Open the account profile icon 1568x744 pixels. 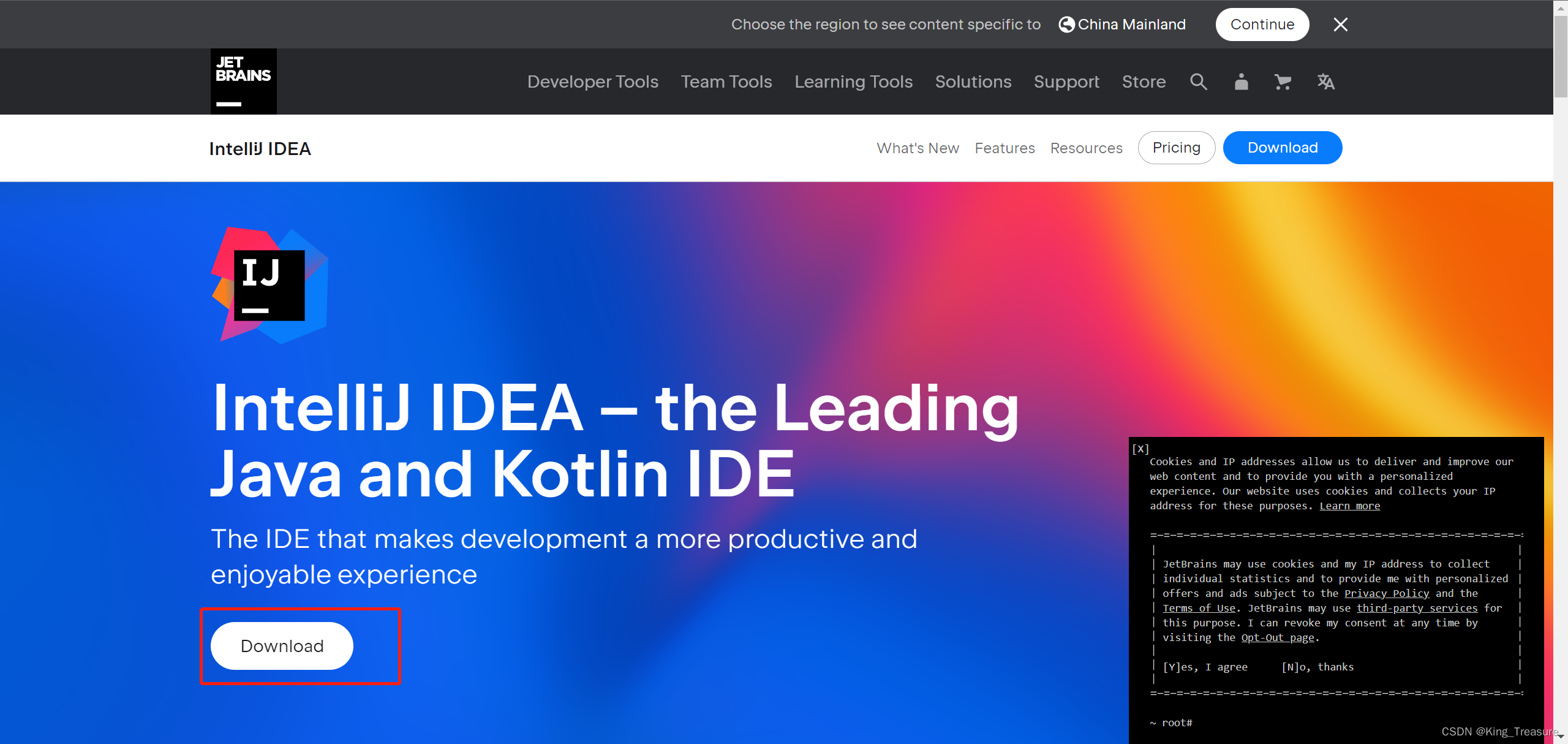click(1241, 82)
